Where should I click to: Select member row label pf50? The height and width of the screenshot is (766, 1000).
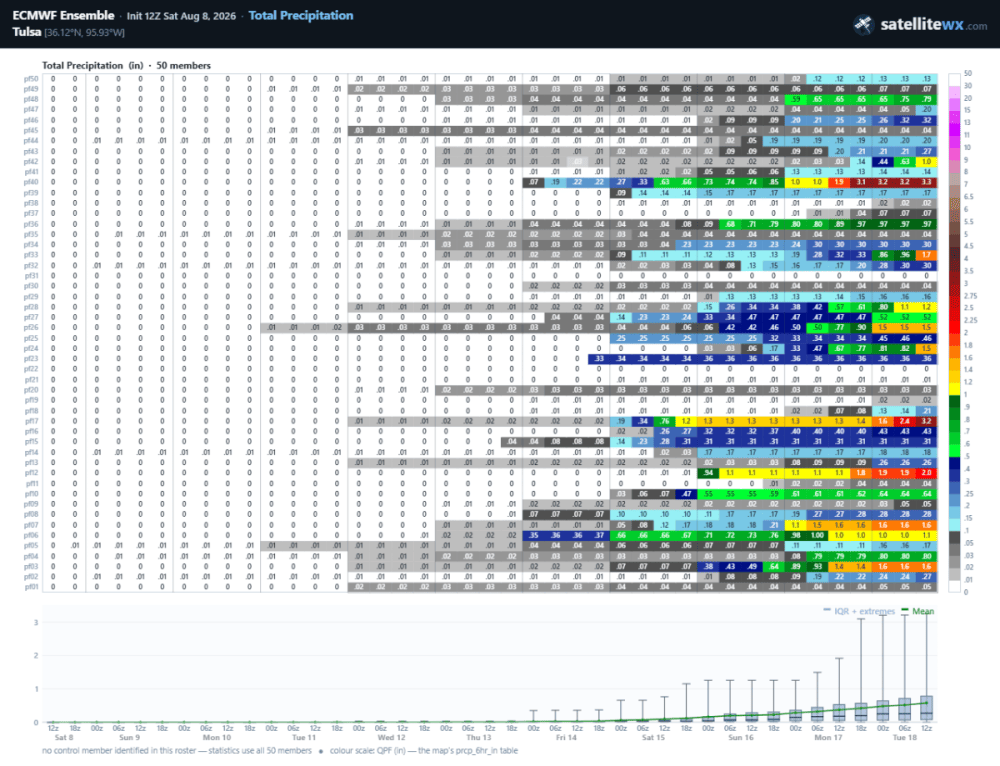click(31, 79)
